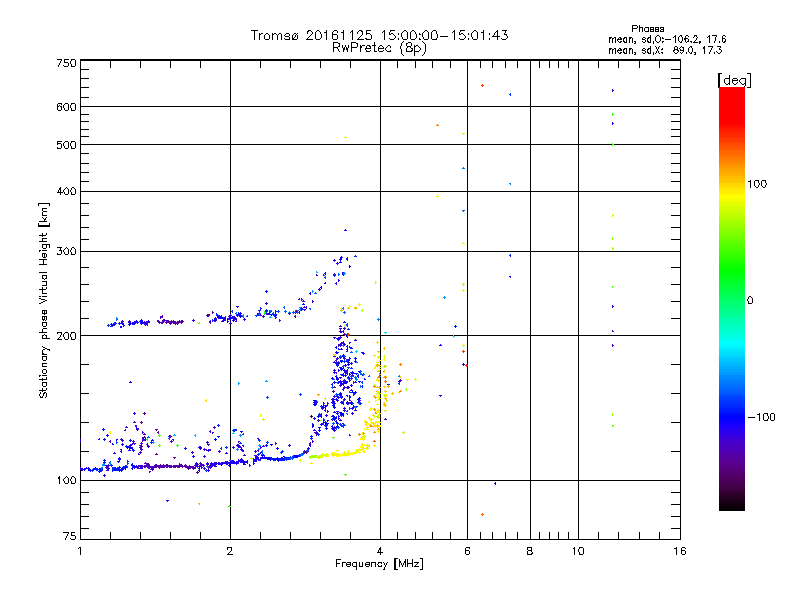Screen dimensions: 800x600
Task: Click the dense blue echo cluster near 3.5 MHz
Action: tap(343, 380)
